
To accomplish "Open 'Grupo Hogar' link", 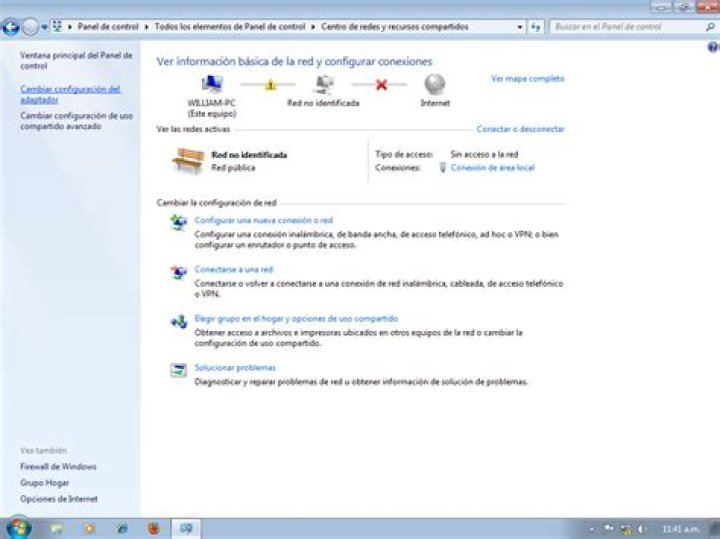I will (45, 483).
